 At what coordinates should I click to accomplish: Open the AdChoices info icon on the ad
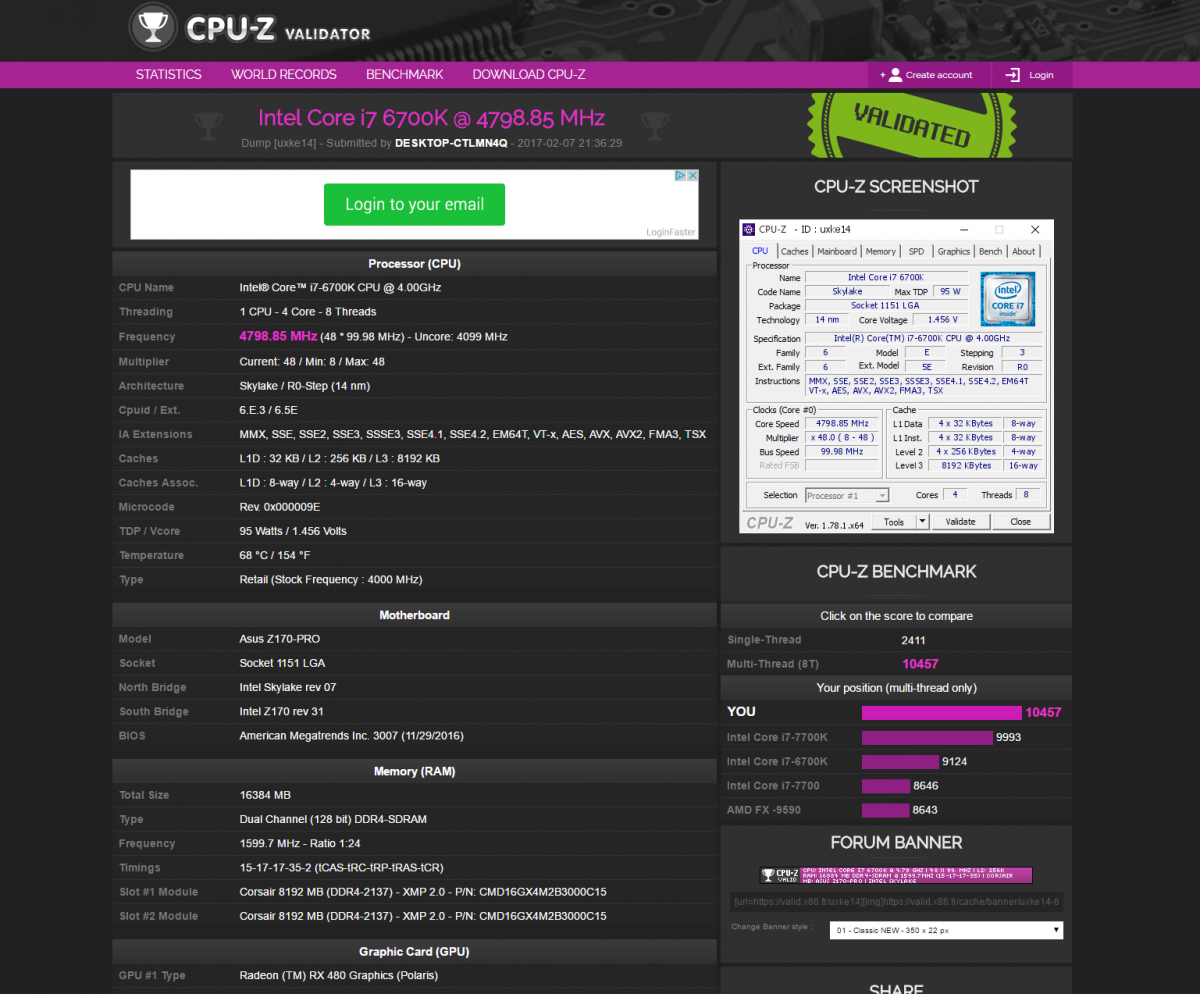point(680,175)
